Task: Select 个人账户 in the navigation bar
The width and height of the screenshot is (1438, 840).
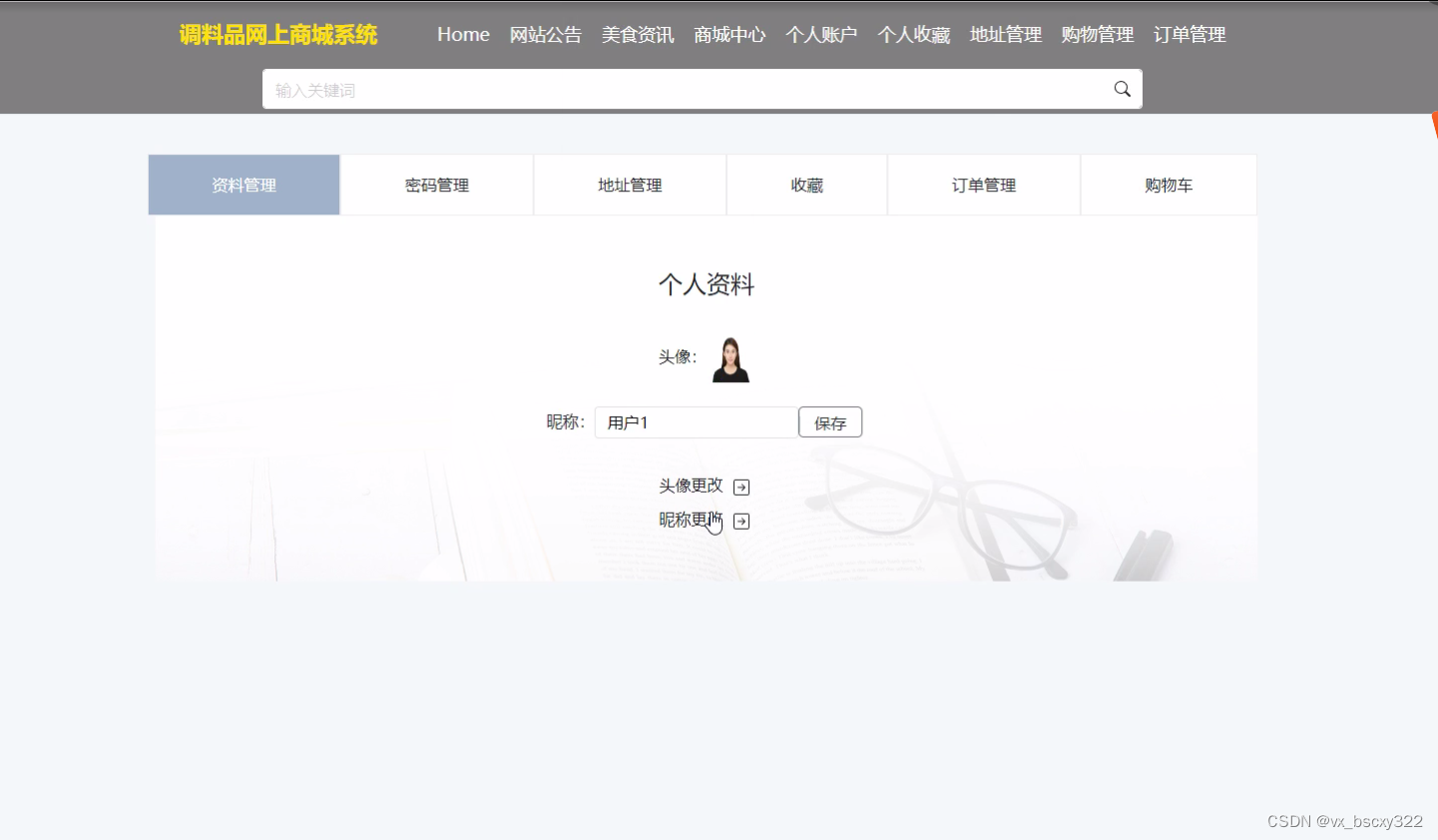Action: click(821, 34)
